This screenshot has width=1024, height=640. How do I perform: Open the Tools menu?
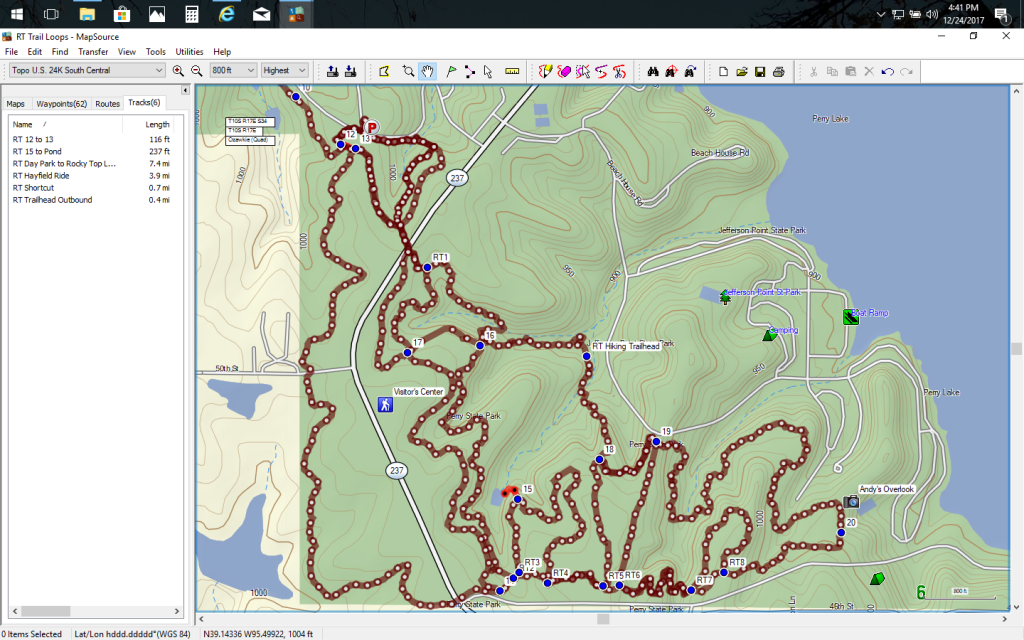[155, 52]
